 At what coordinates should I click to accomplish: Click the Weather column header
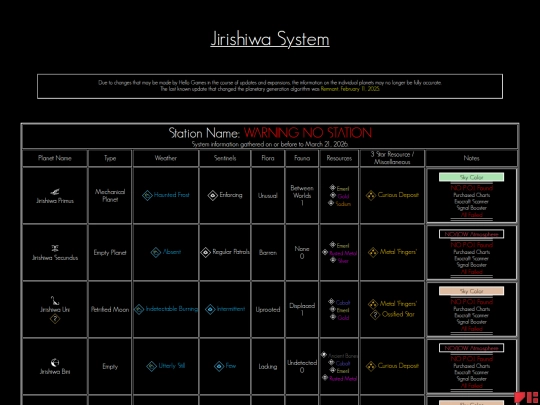tap(166, 158)
